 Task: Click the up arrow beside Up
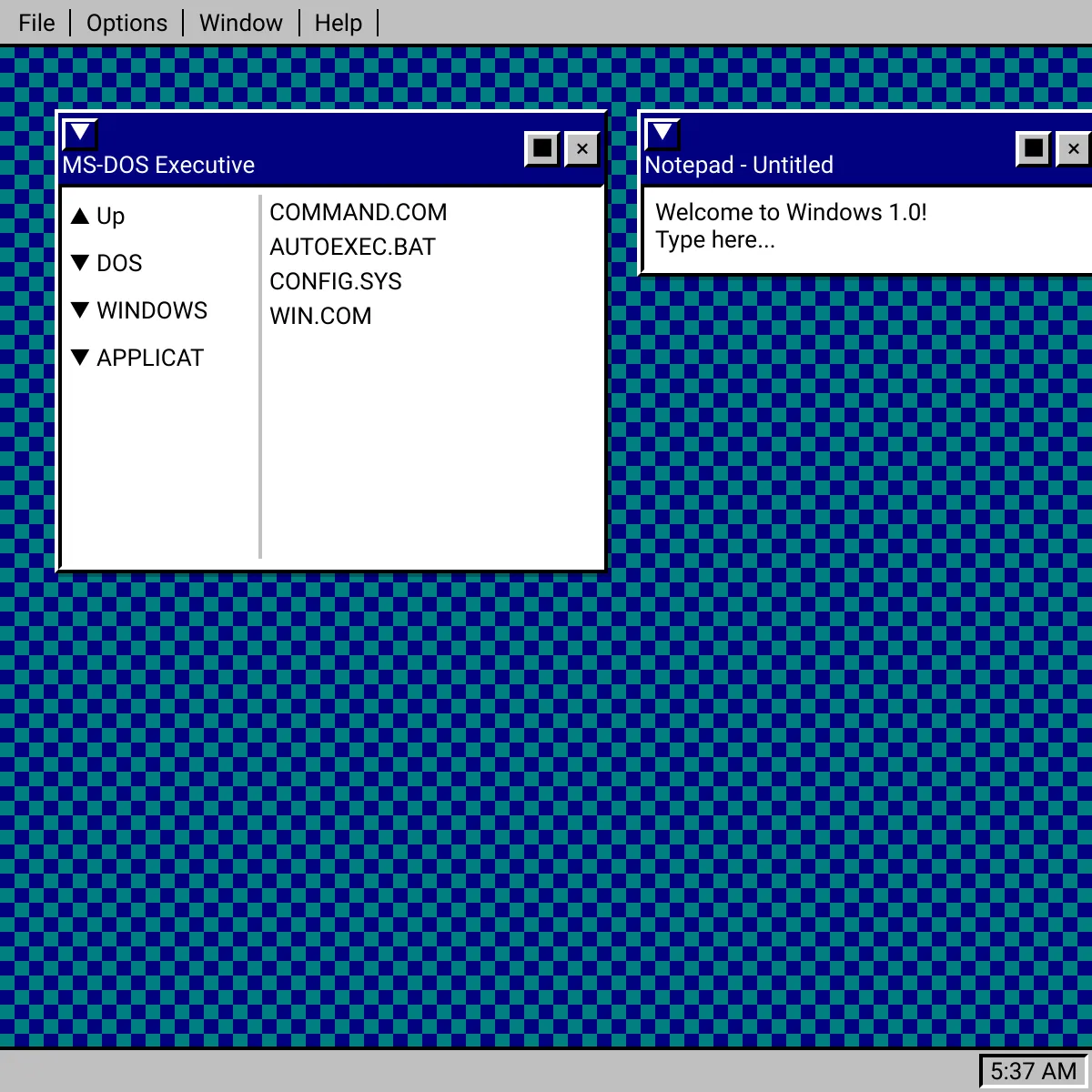(80, 217)
